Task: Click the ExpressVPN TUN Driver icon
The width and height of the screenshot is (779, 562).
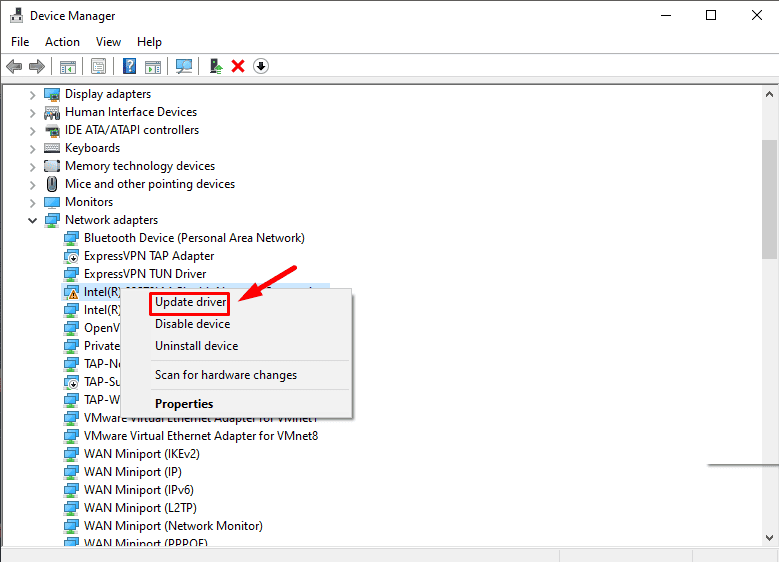Action: click(x=71, y=274)
